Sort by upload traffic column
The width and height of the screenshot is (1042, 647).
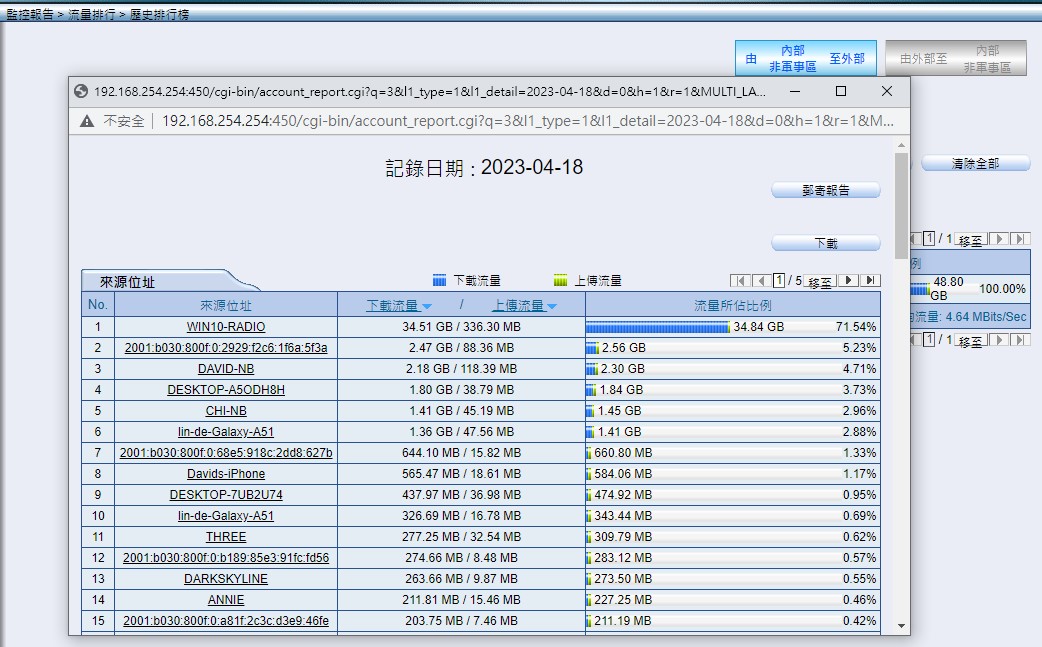pos(523,305)
